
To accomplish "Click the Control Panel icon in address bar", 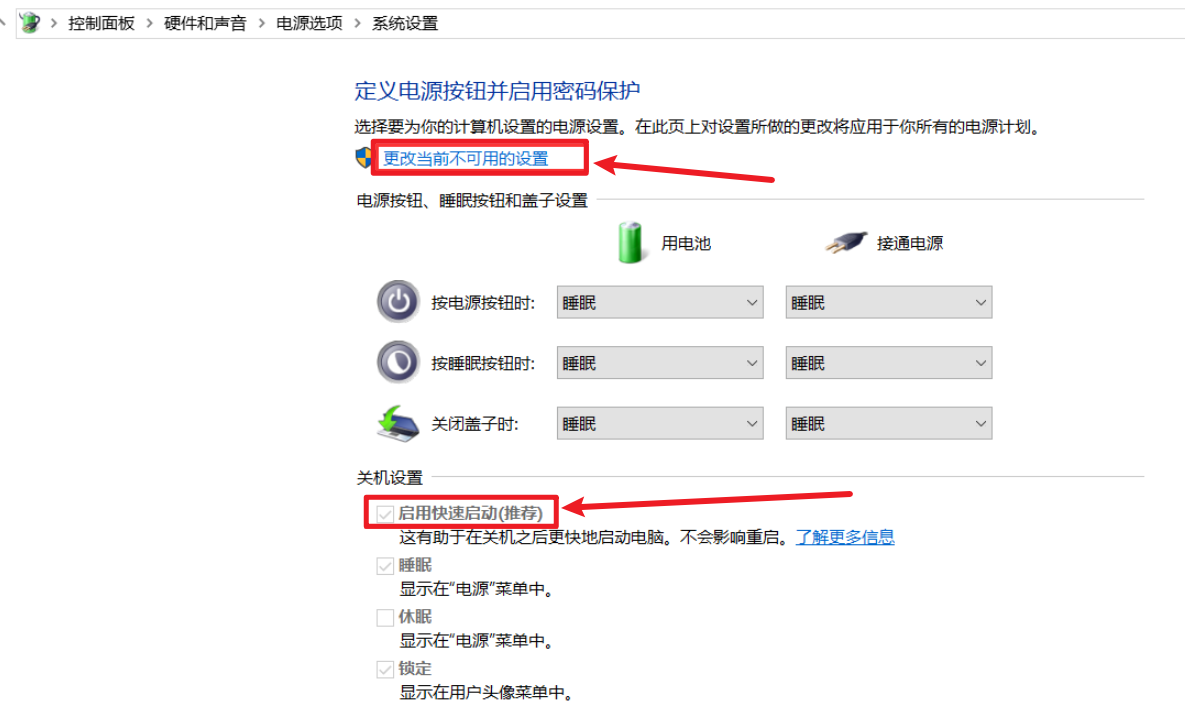I will pos(30,22).
